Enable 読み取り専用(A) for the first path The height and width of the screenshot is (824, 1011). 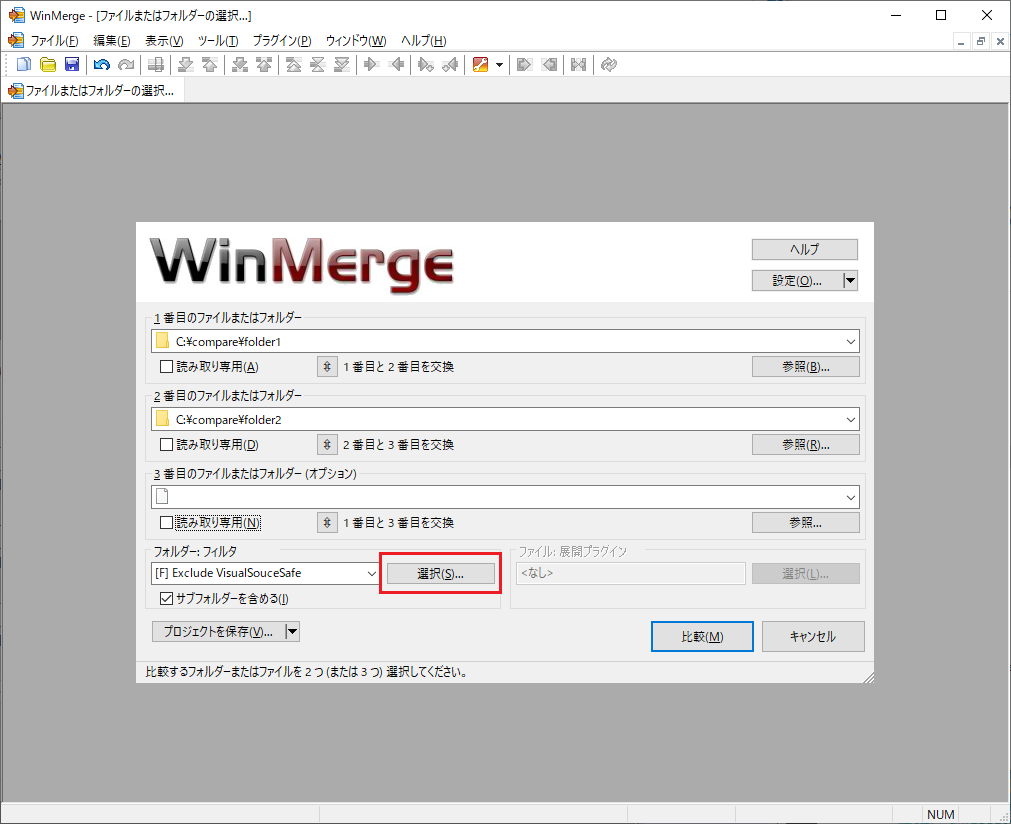point(166,367)
